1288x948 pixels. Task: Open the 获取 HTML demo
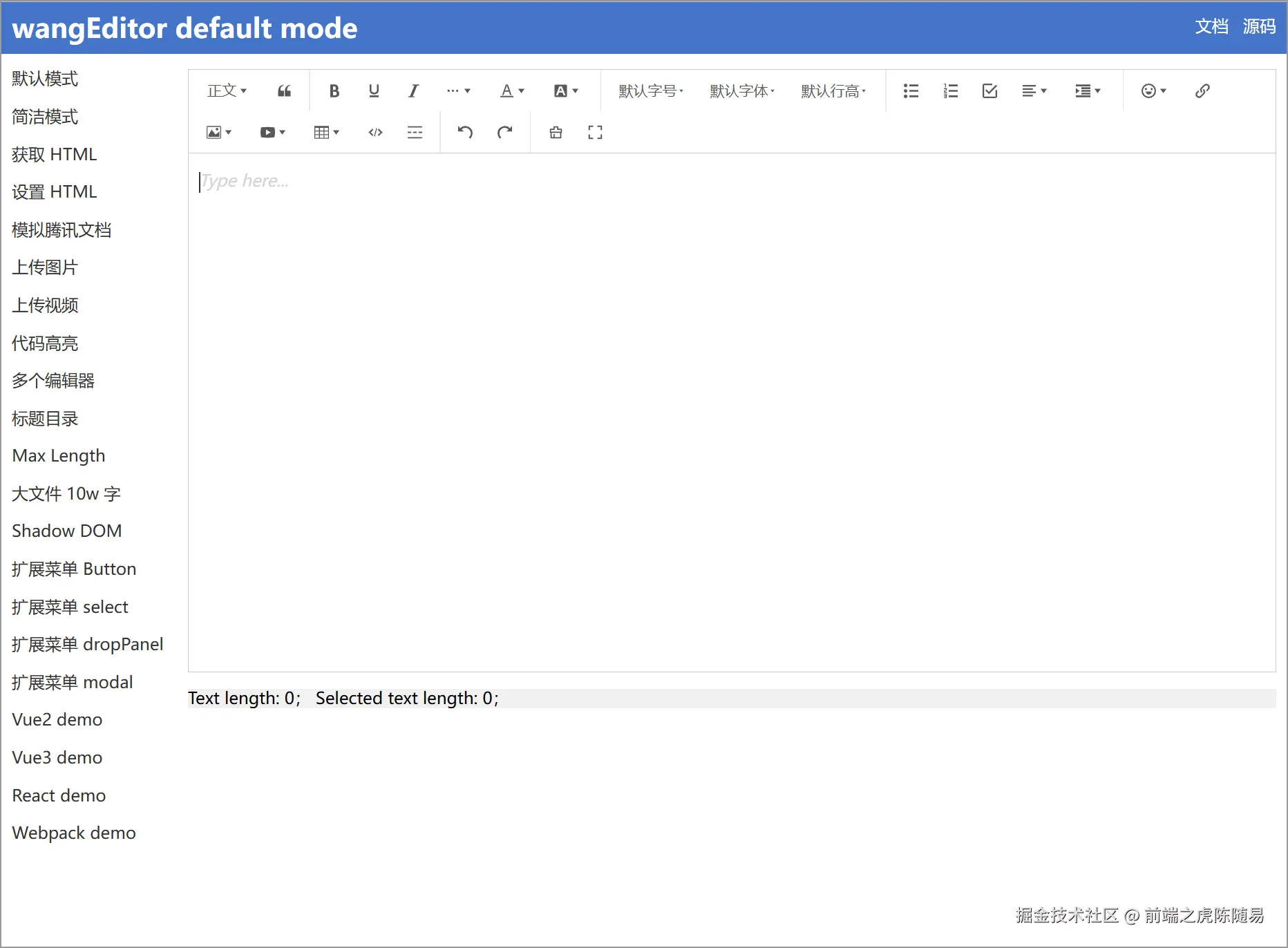click(55, 154)
